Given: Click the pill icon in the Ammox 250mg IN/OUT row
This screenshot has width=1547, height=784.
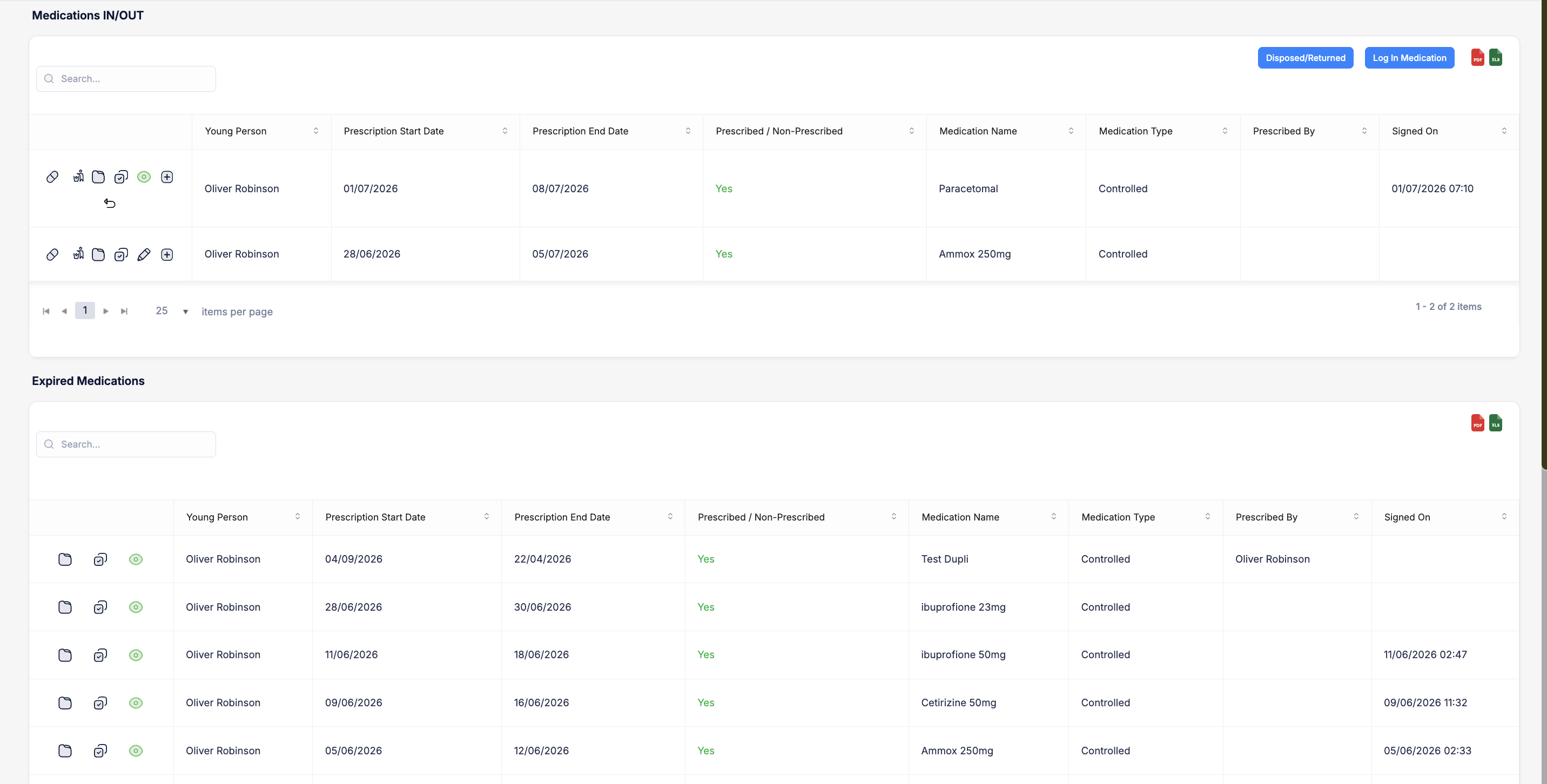Looking at the screenshot, I should click(52, 254).
